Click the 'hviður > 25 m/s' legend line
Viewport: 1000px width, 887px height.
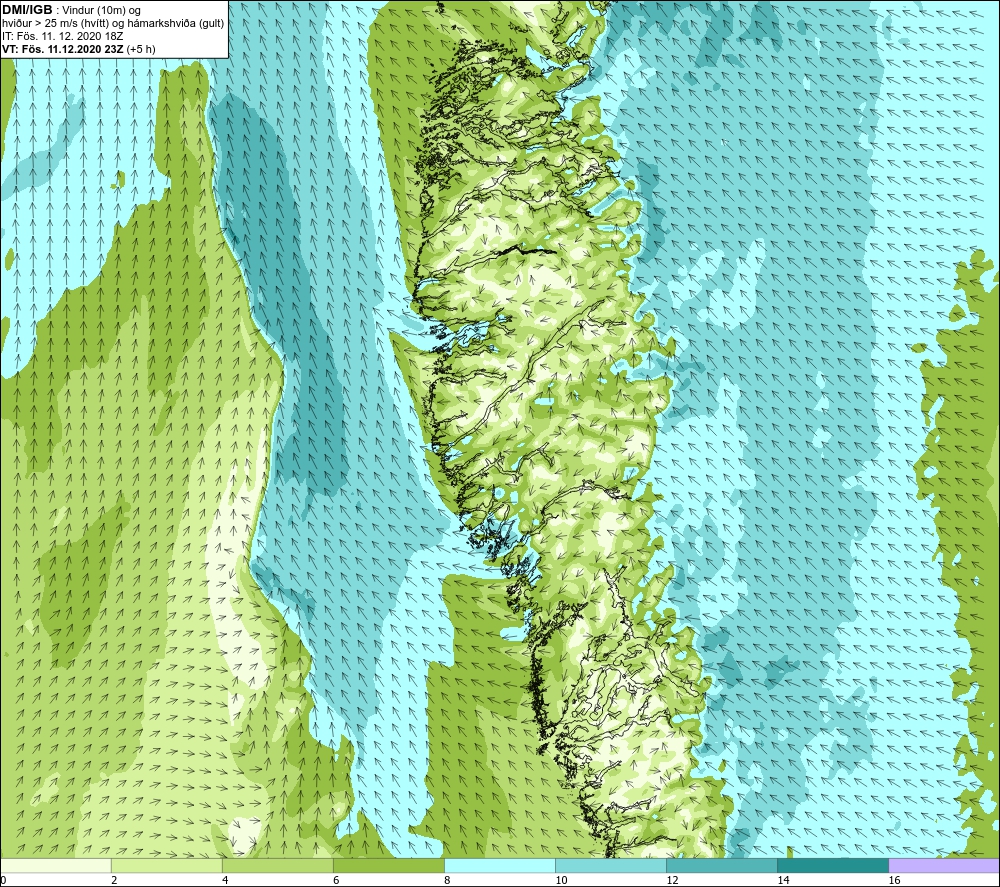coord(113,24)
